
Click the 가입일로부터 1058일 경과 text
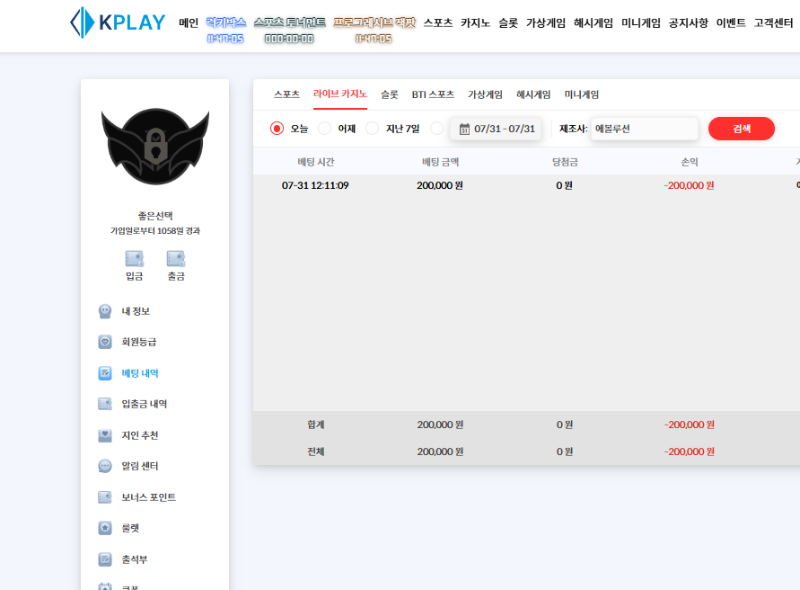(155, 231)
